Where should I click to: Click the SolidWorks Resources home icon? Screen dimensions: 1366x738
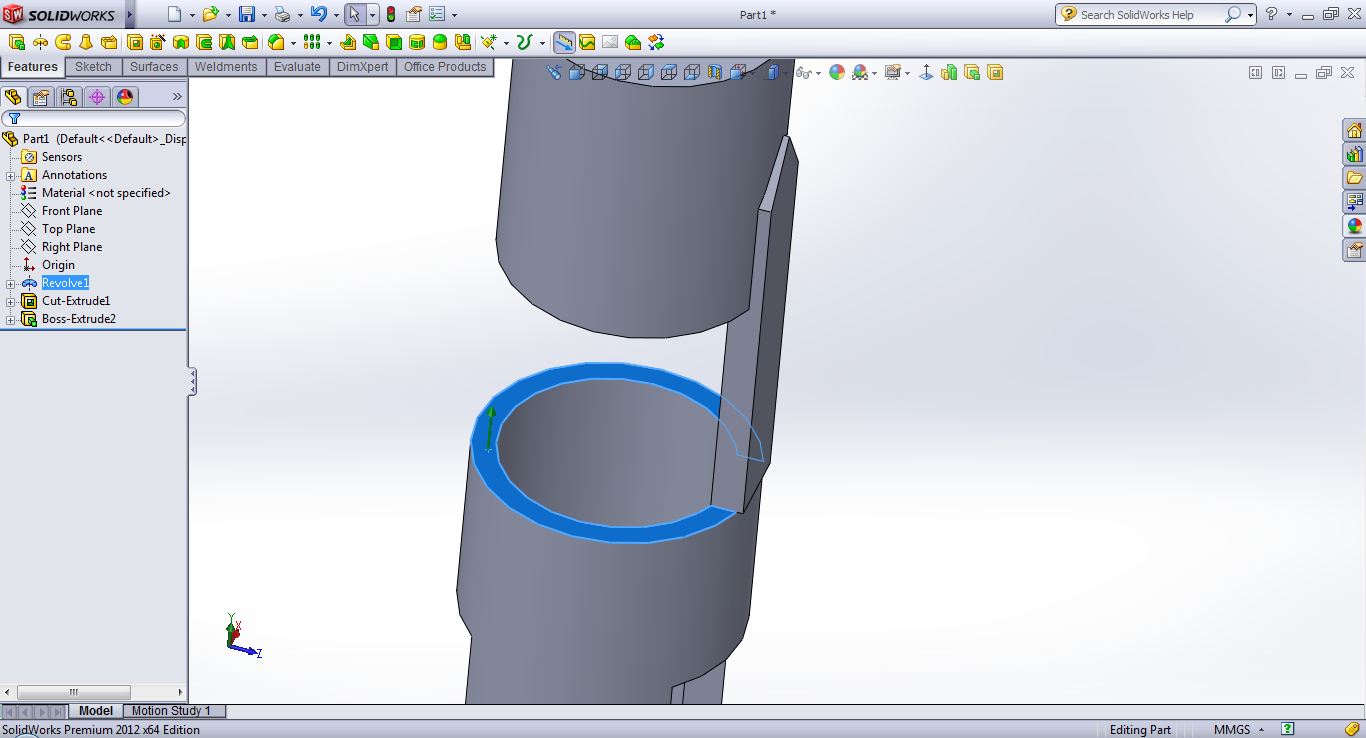click(x=1354, y=130)
